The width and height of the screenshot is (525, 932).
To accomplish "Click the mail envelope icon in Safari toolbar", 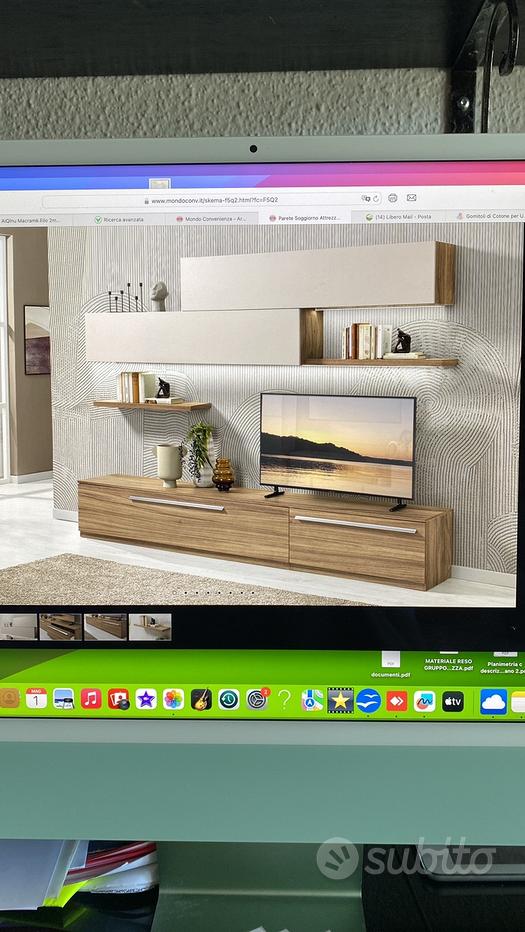I will click(x=411, y=197).
